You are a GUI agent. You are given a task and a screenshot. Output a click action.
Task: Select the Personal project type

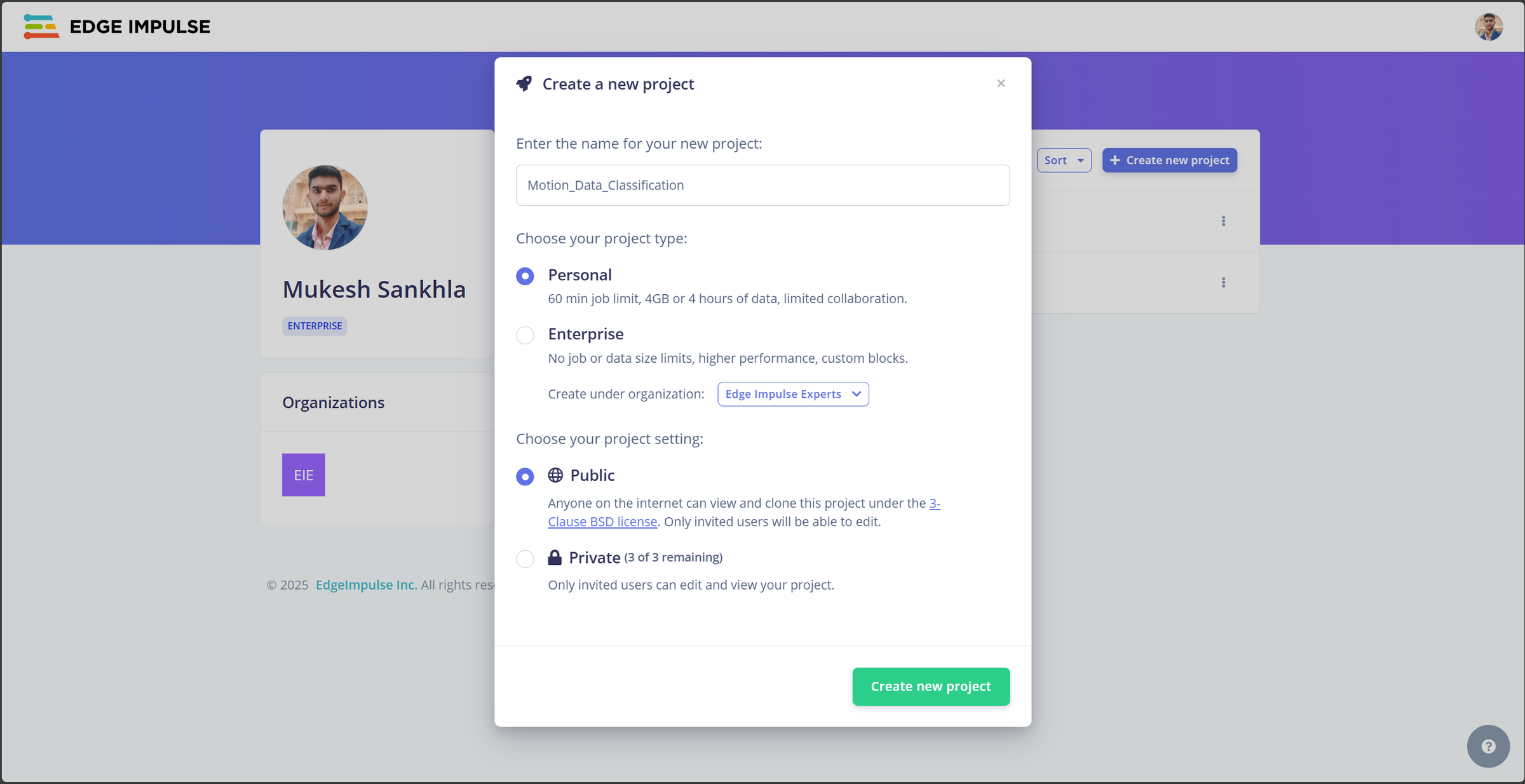pos(525,276)
